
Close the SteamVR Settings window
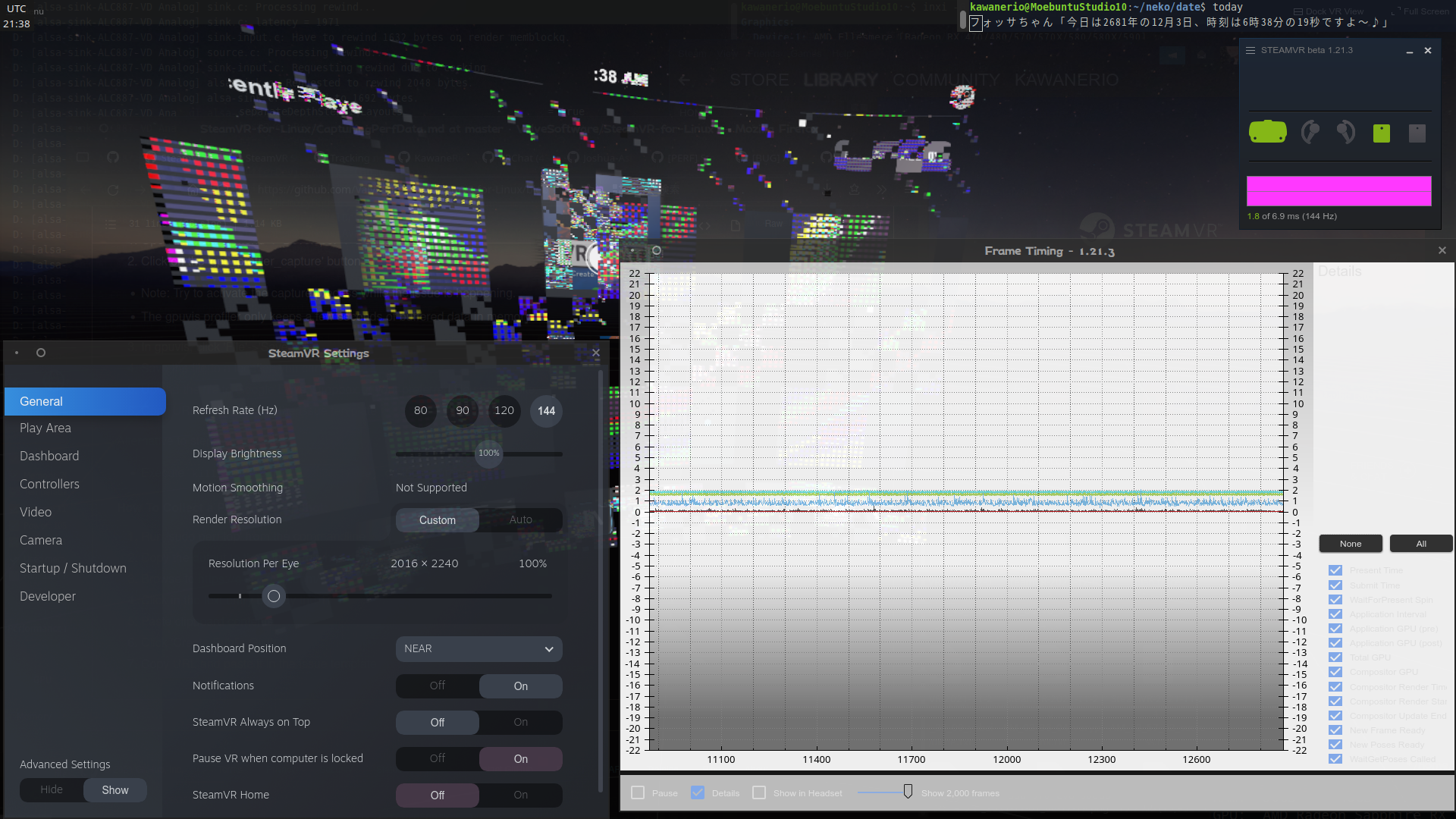596,353
